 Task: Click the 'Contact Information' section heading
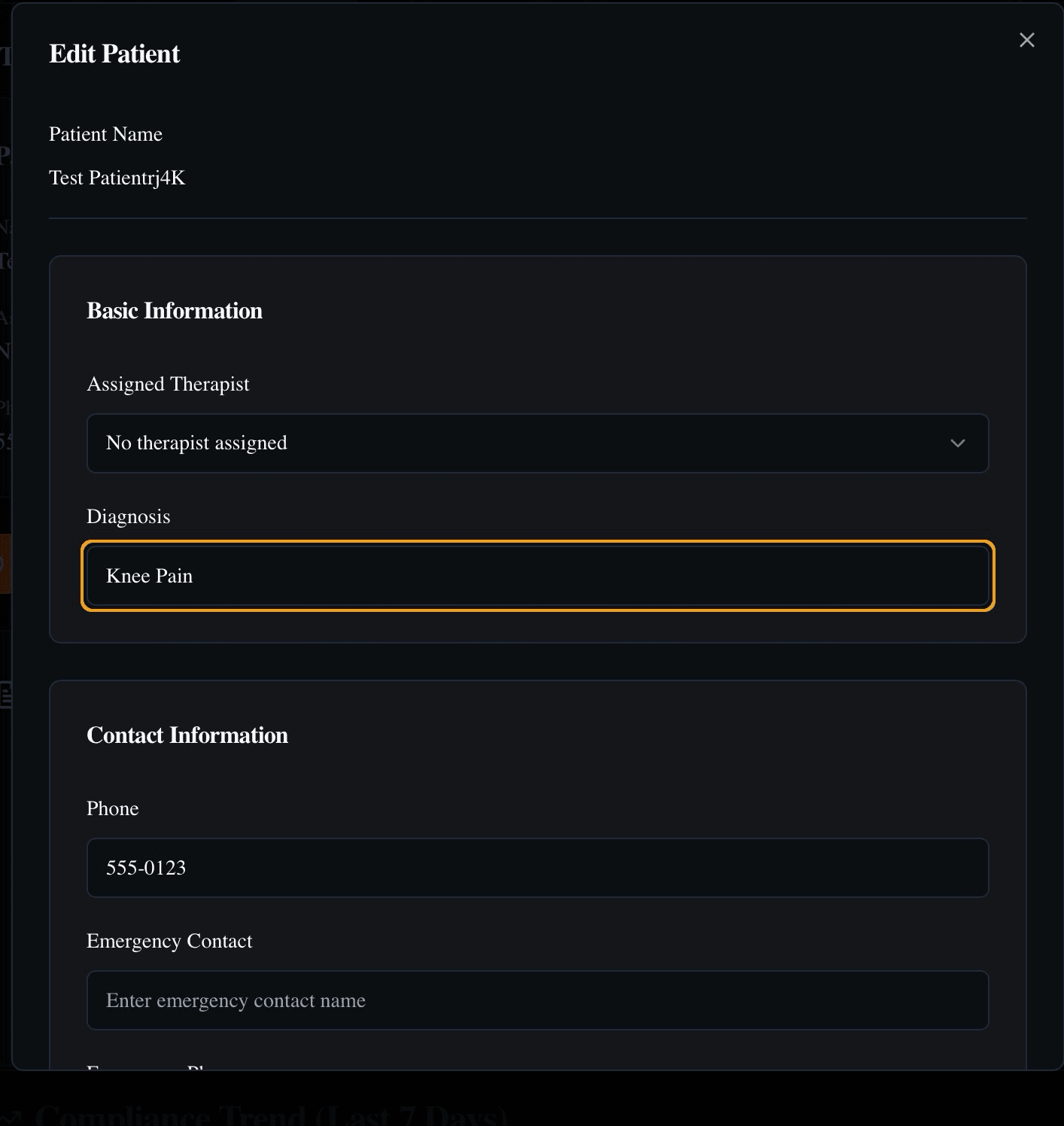[187, 735]
